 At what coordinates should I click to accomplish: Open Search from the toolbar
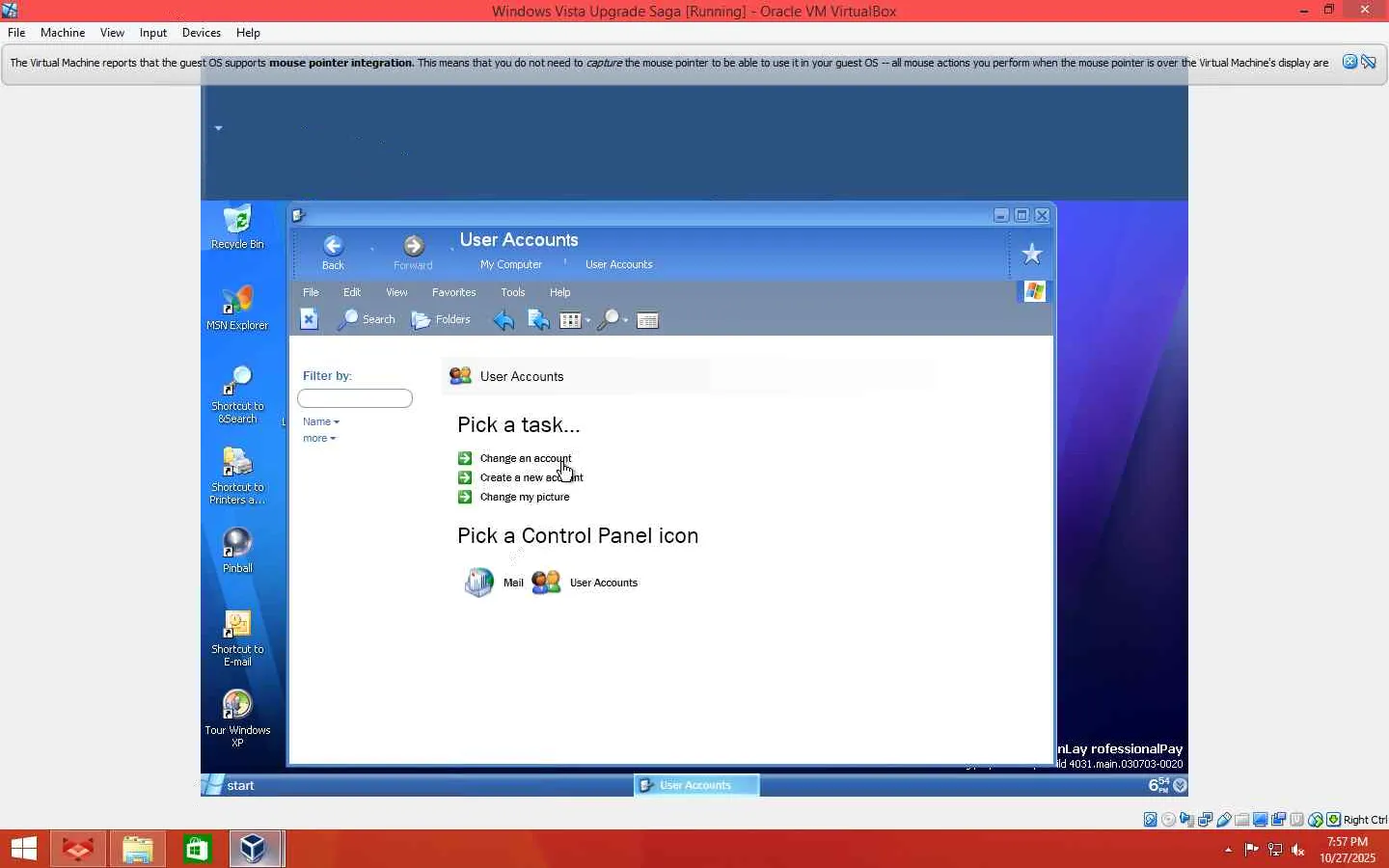click(x=366, y=319)
